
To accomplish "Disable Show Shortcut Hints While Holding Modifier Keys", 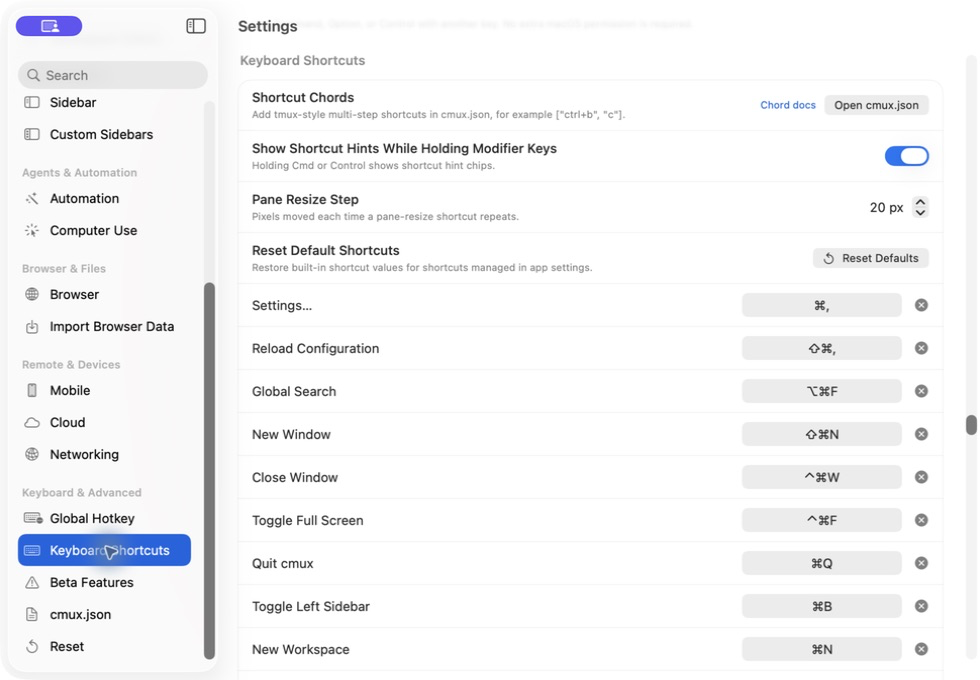I will click(x=906, y=156).
